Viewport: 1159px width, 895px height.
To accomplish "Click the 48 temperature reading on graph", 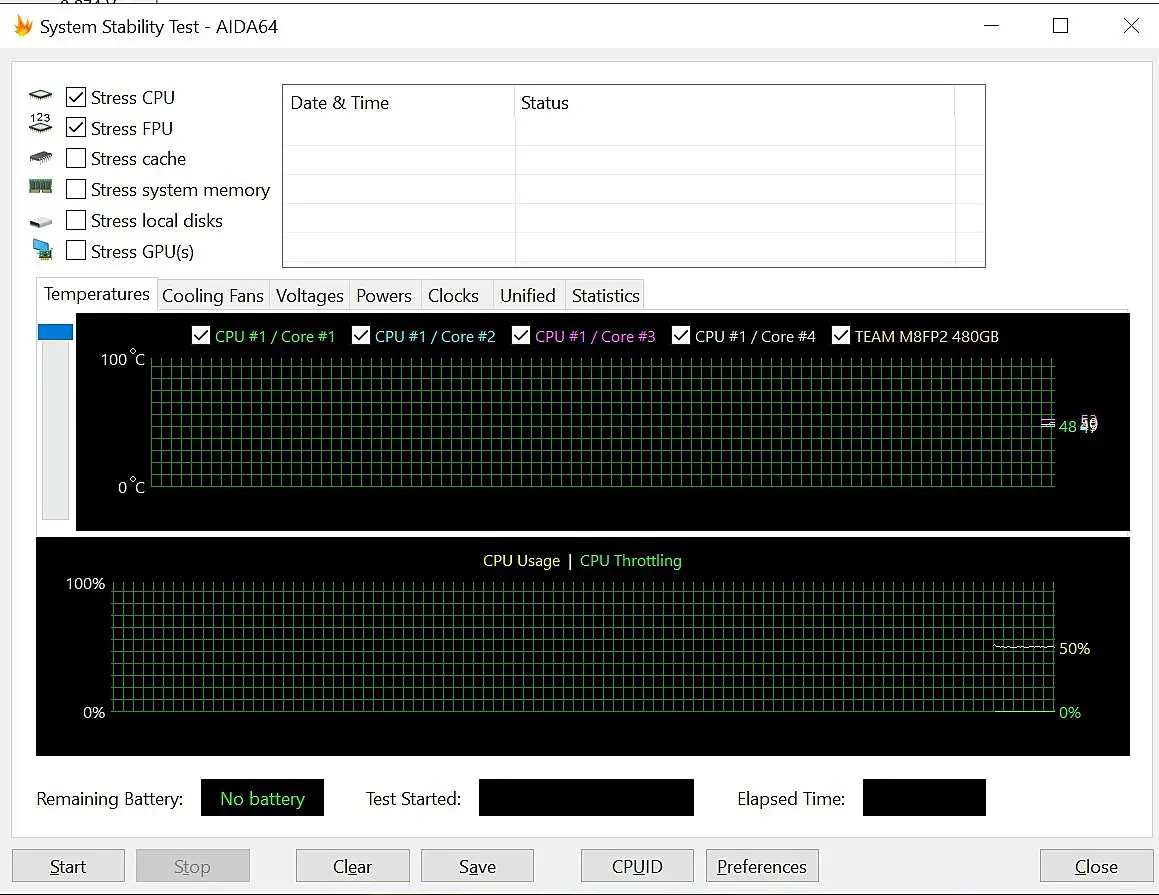I will coord(1067,426).
